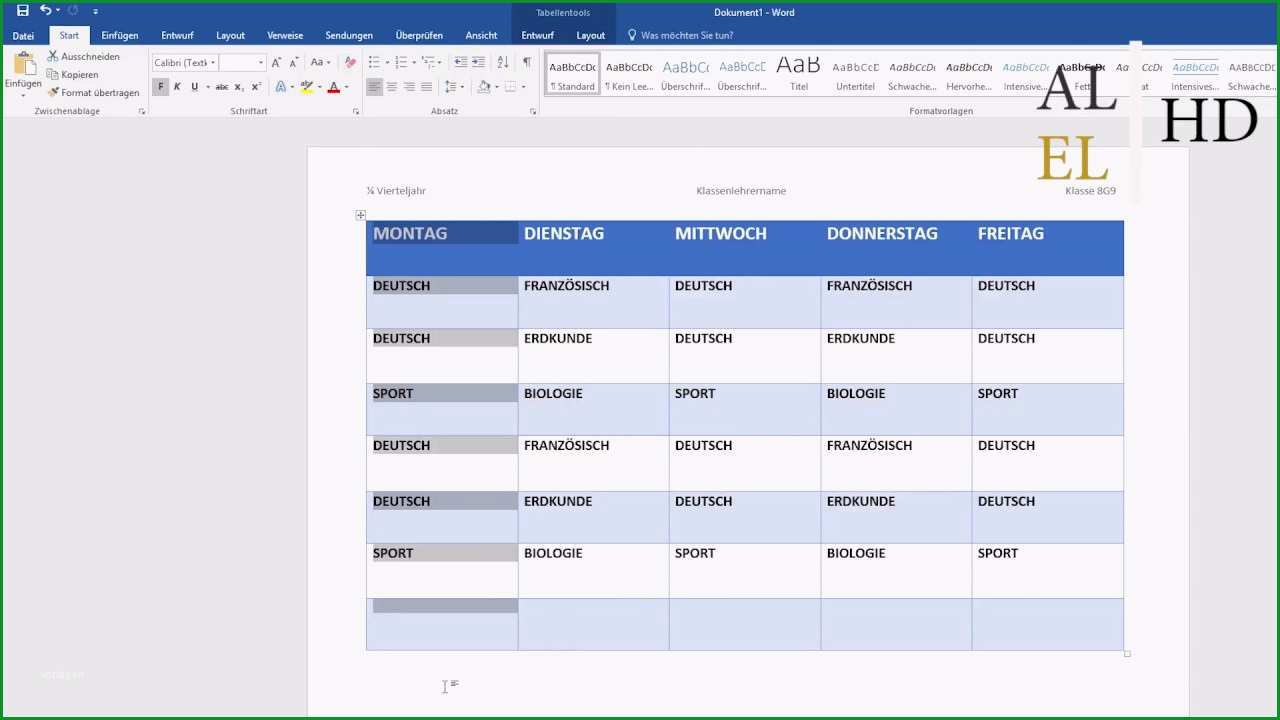Justify text alignment

point(427,87)
